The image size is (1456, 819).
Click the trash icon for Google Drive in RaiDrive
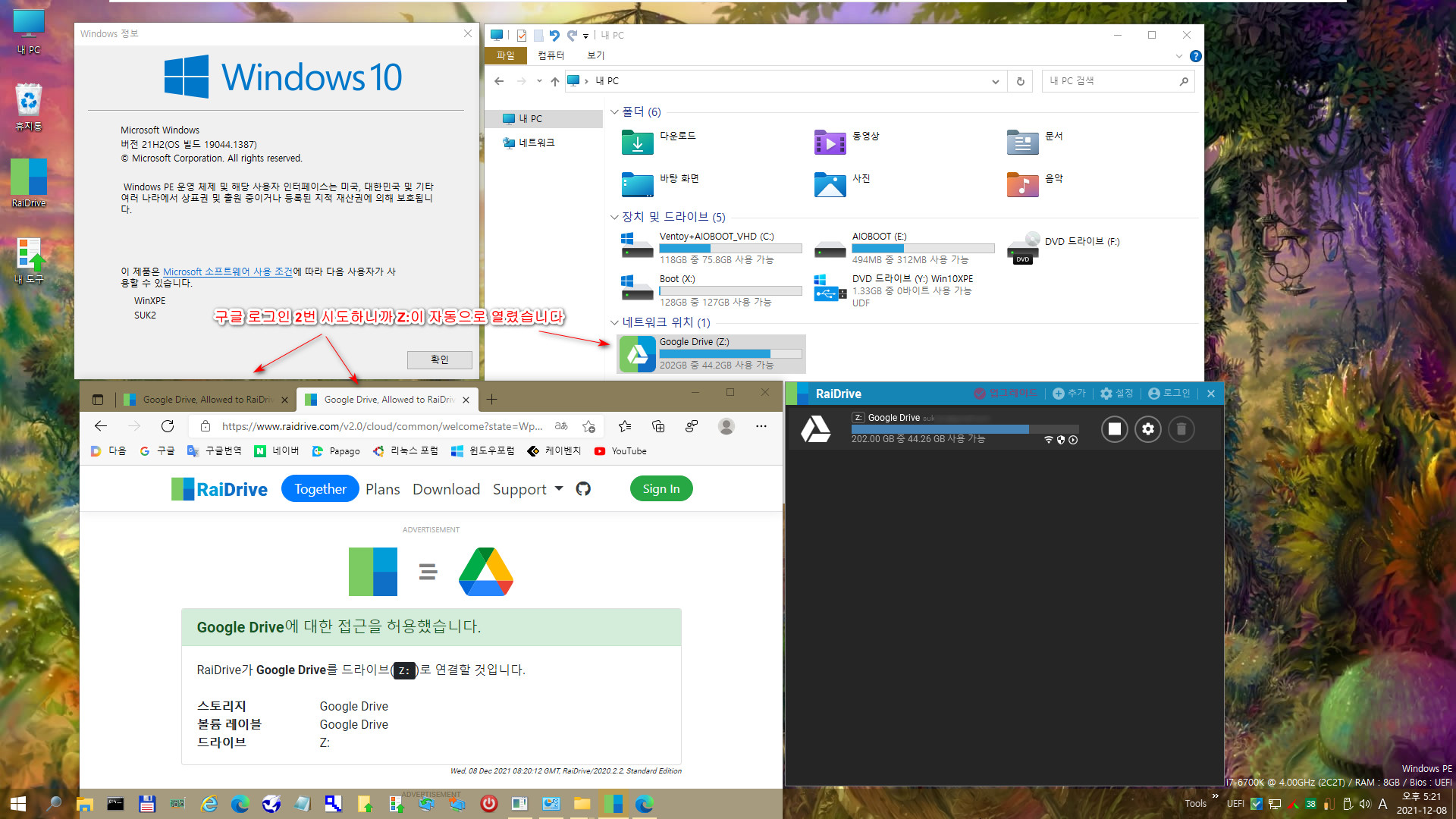pos(1181,429)
